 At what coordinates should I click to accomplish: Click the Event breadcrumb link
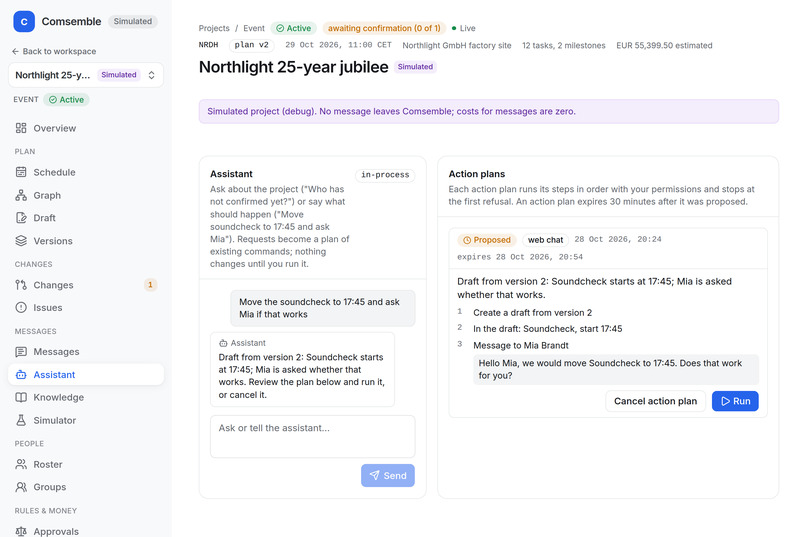[254, 28]
